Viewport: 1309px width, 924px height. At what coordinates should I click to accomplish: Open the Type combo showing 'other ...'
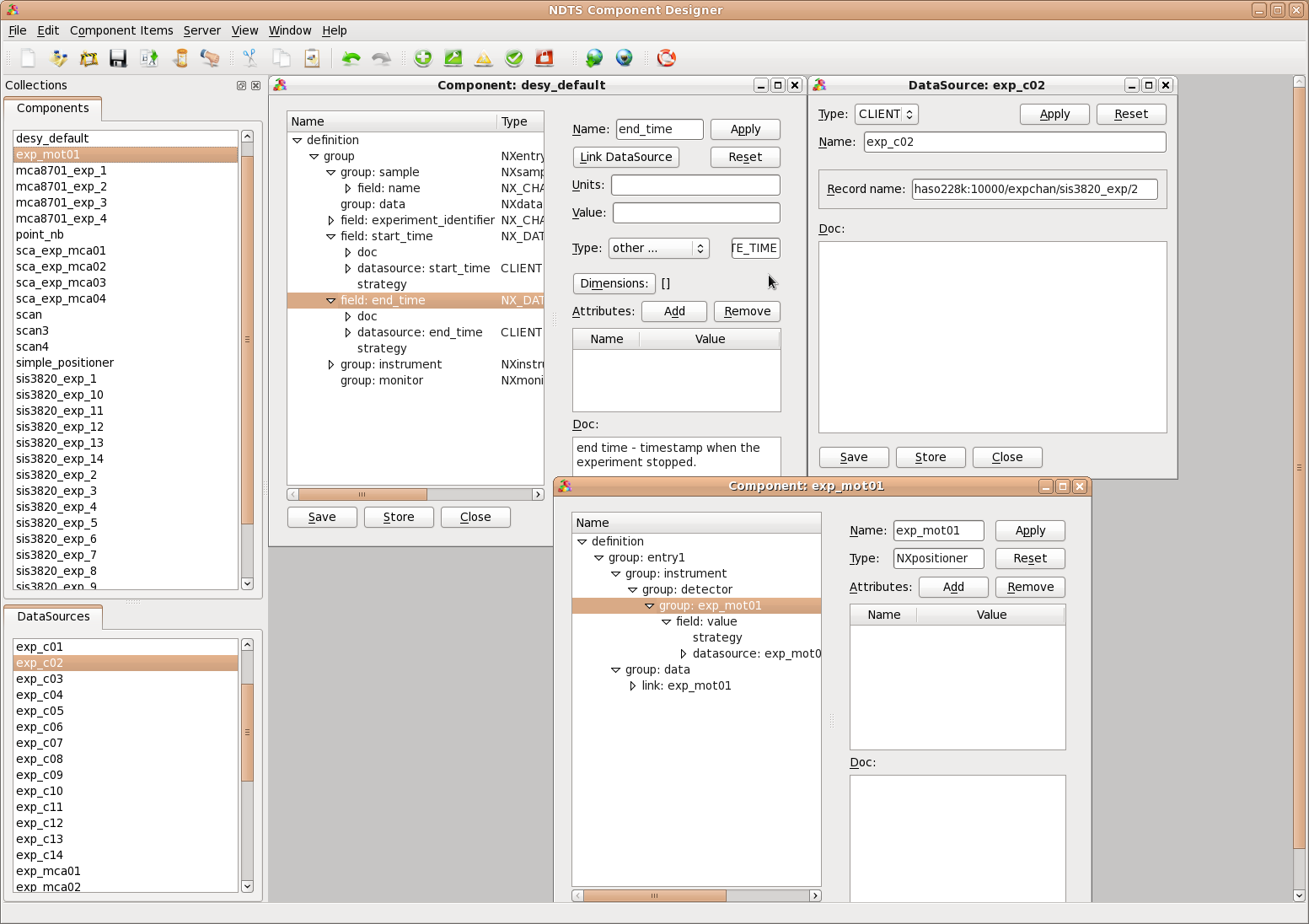pyautogui.click(x=658, y=248)
